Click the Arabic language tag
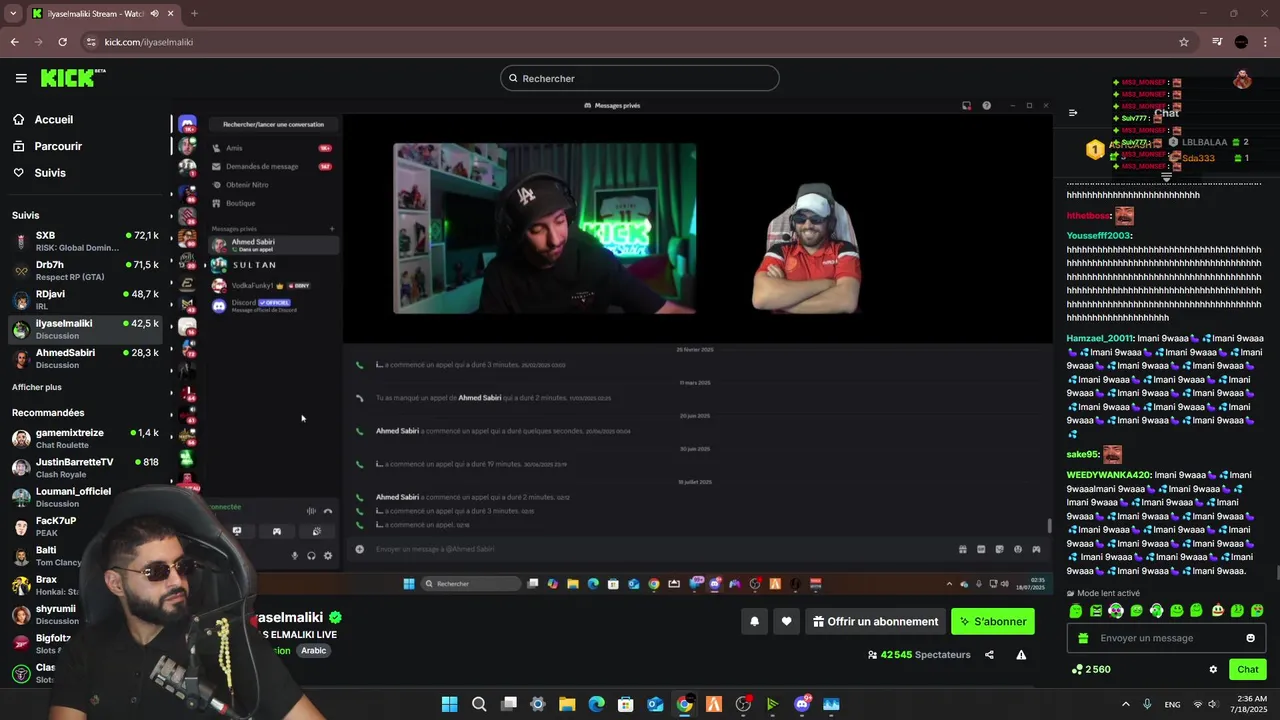This screenshot has width=1280, height=720. coord(314,650)
